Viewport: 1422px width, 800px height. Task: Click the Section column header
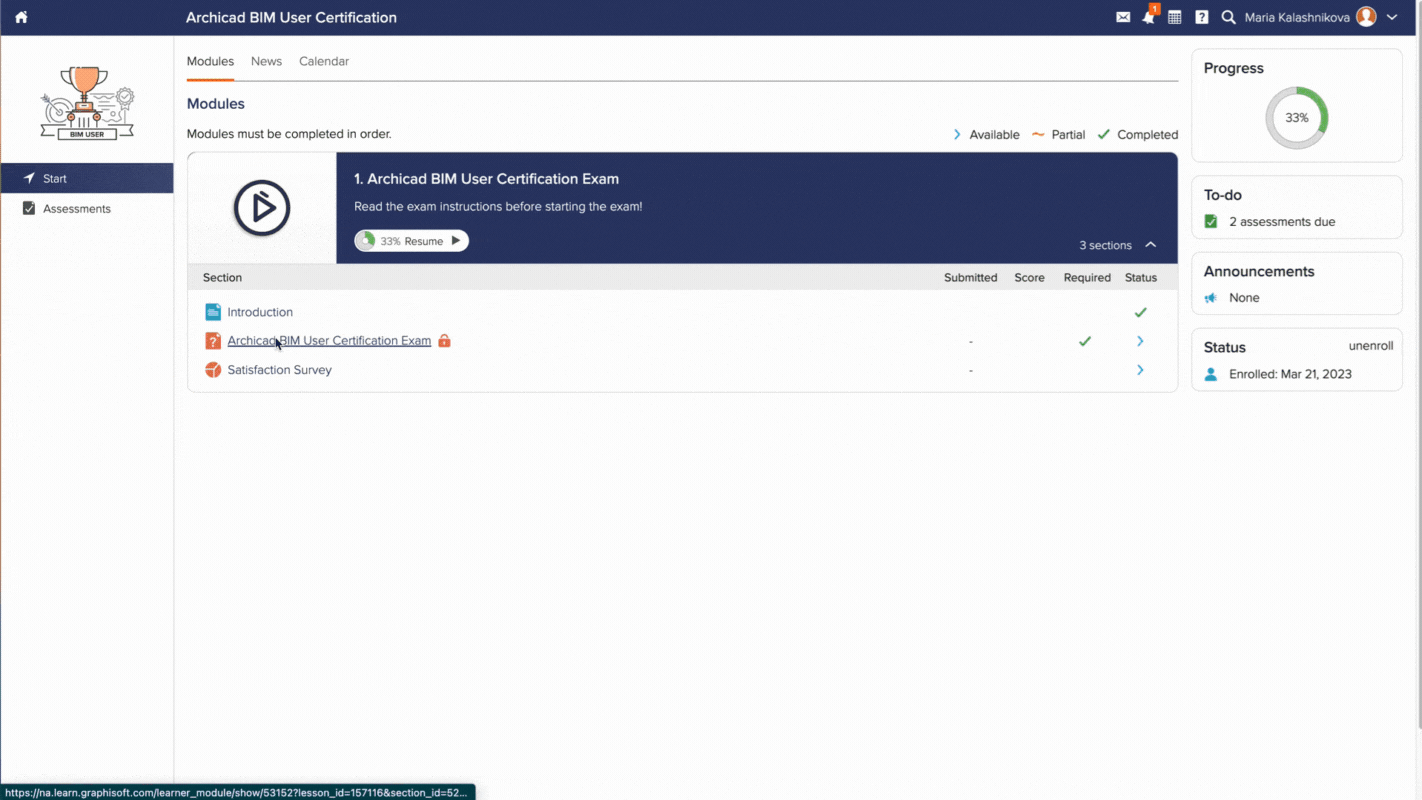(x=222, y=278)
